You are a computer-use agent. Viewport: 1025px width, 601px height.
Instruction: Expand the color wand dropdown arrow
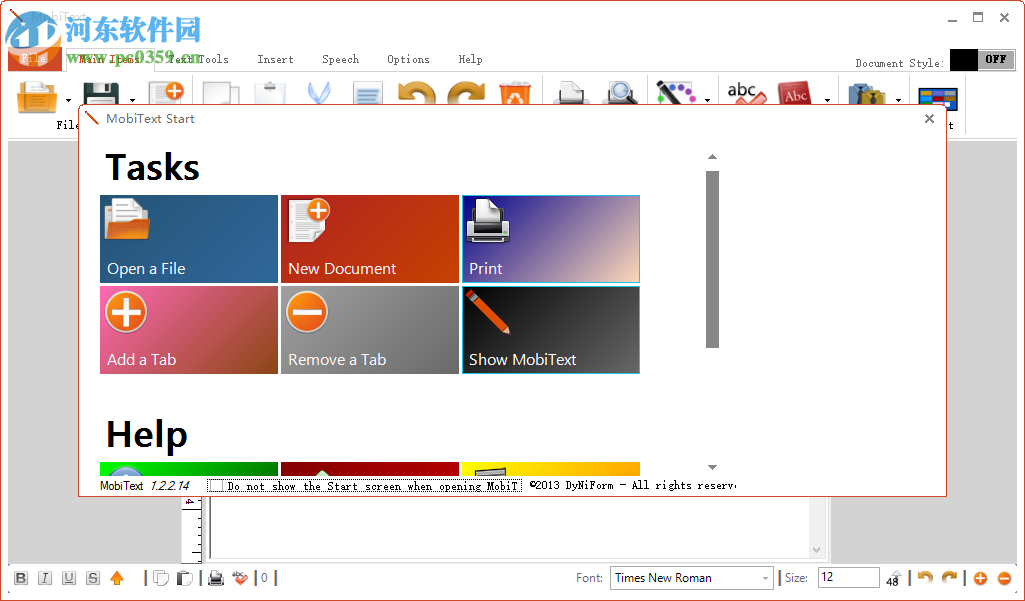click(707, 100)
